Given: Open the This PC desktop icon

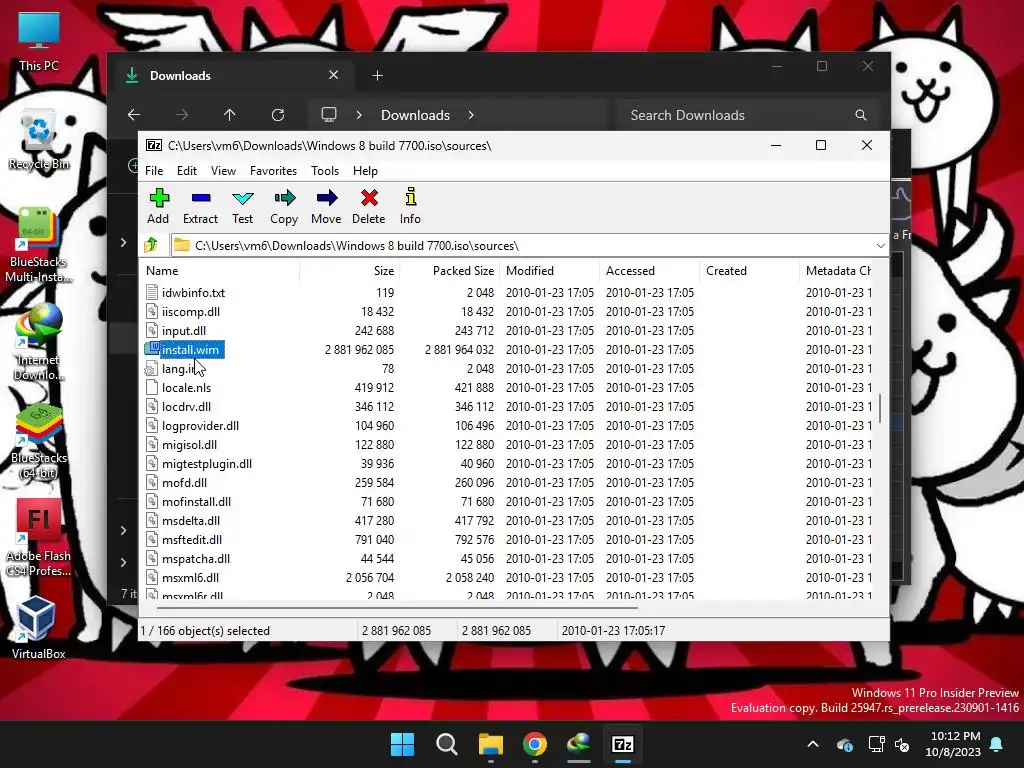Looking at the screenshot, I should point(39,41).
